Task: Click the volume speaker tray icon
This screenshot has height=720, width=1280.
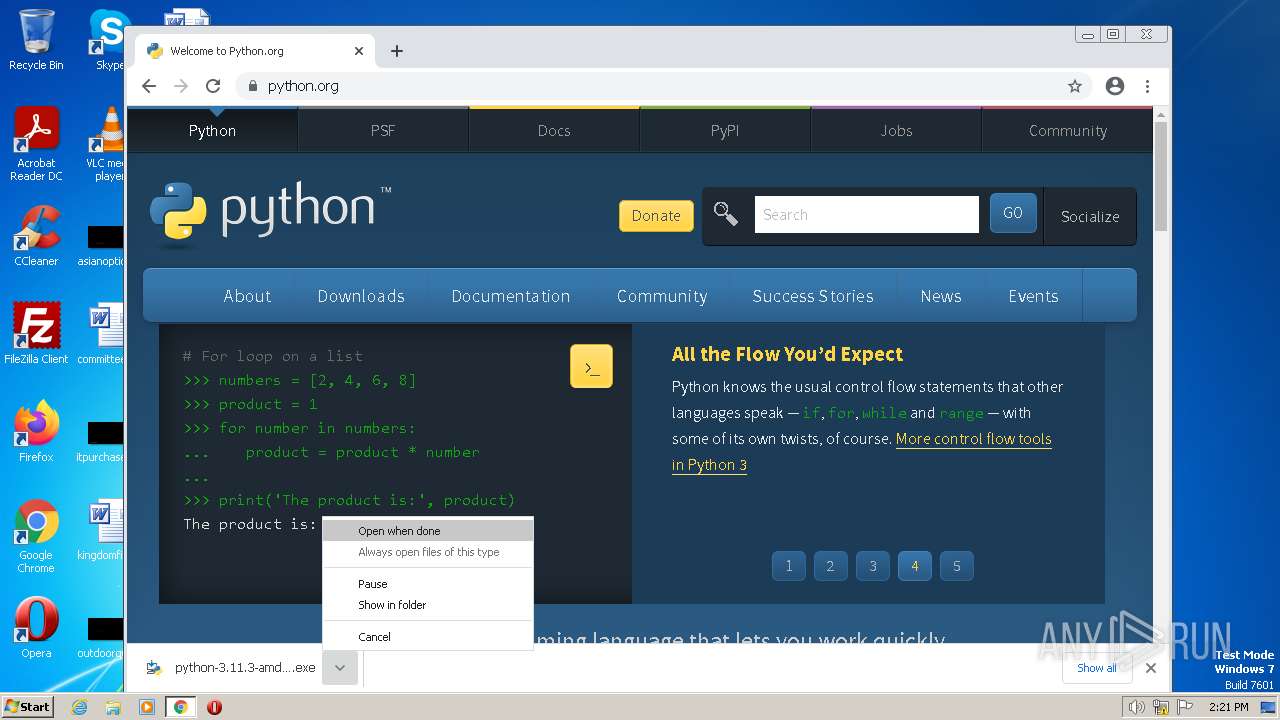Action: click(1136, 707)
